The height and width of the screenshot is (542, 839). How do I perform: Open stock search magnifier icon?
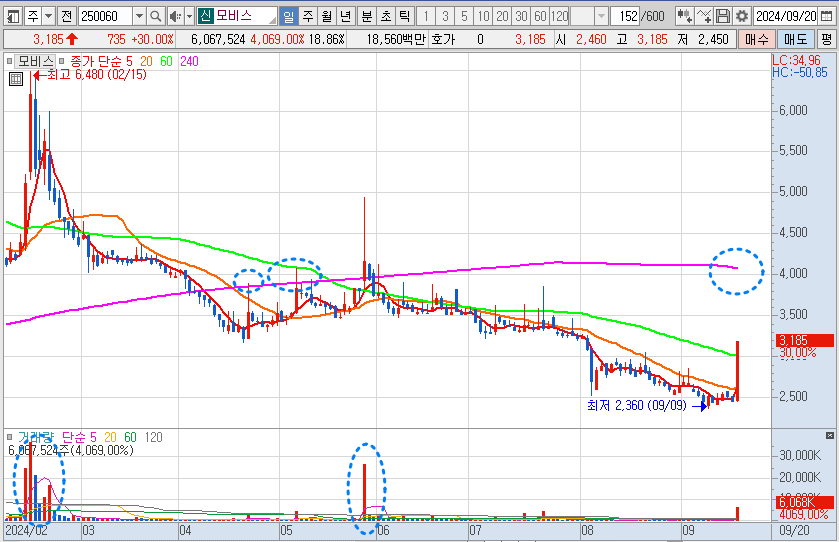tap(155, 17)
